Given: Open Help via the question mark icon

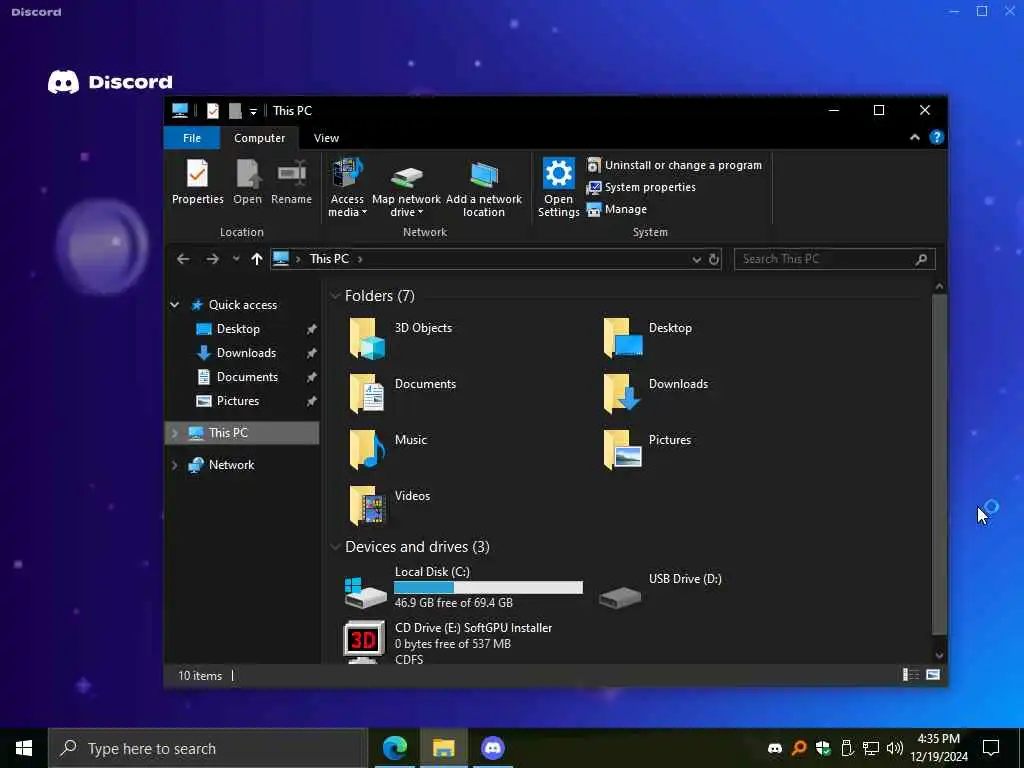Looking at the screenshot, I should pyautogui.click(x=936, y=137).
